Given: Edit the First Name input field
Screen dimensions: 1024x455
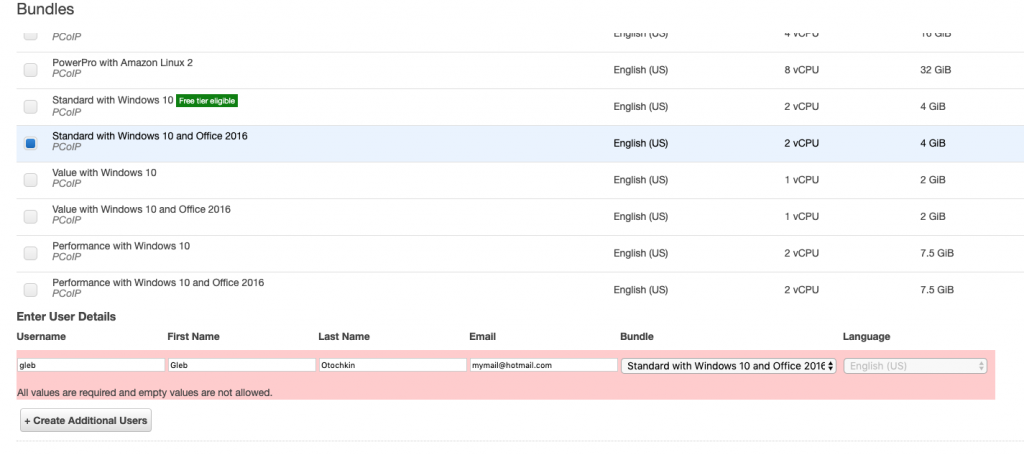Looking at the screenshot, I should click(241, 366).
